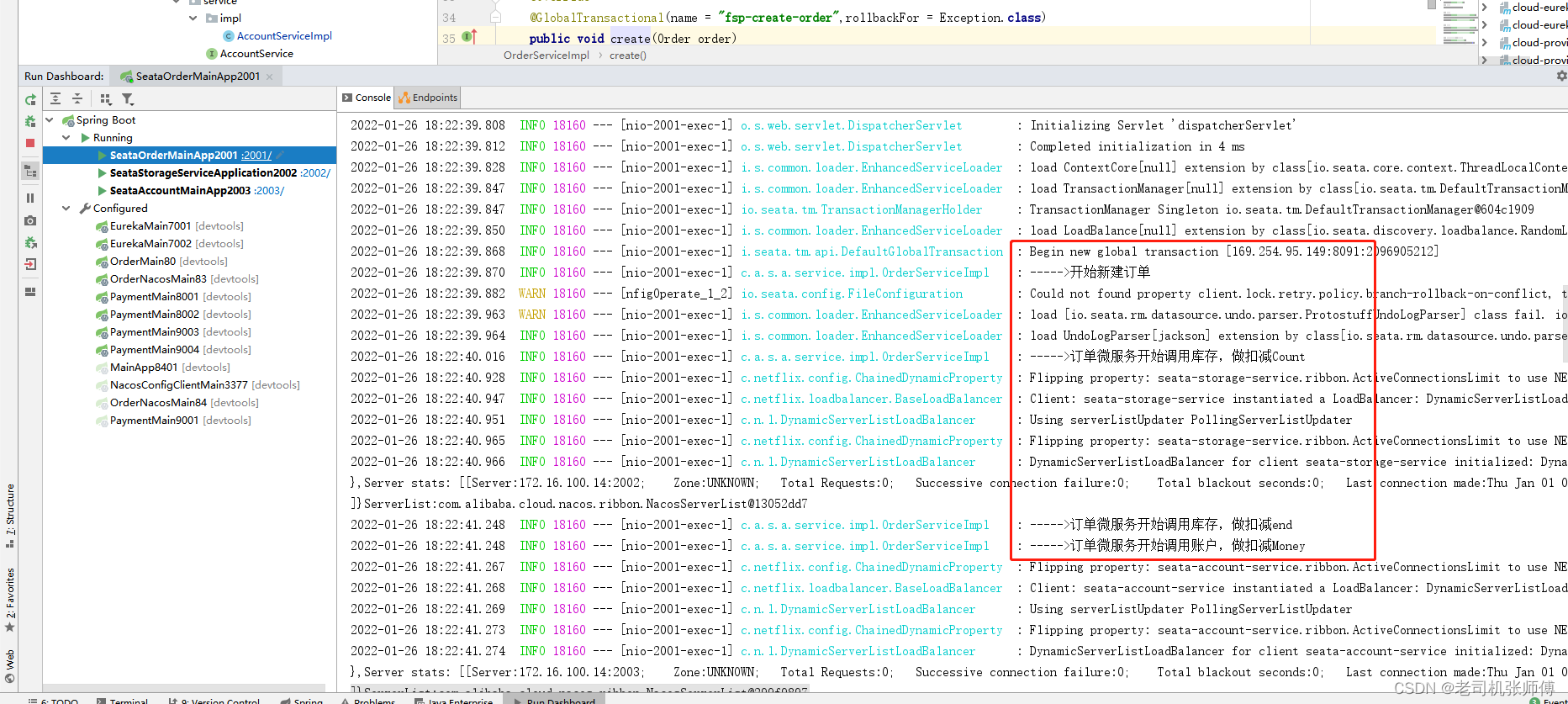Open the Favorites tool window tab

(10, 599)
